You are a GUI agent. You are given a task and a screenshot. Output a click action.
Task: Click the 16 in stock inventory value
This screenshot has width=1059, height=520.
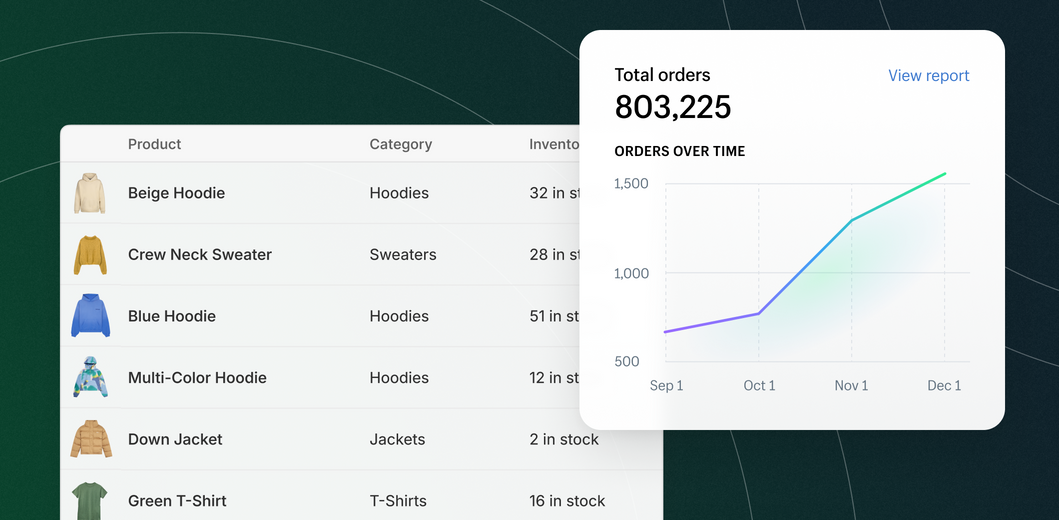(567, 501)
